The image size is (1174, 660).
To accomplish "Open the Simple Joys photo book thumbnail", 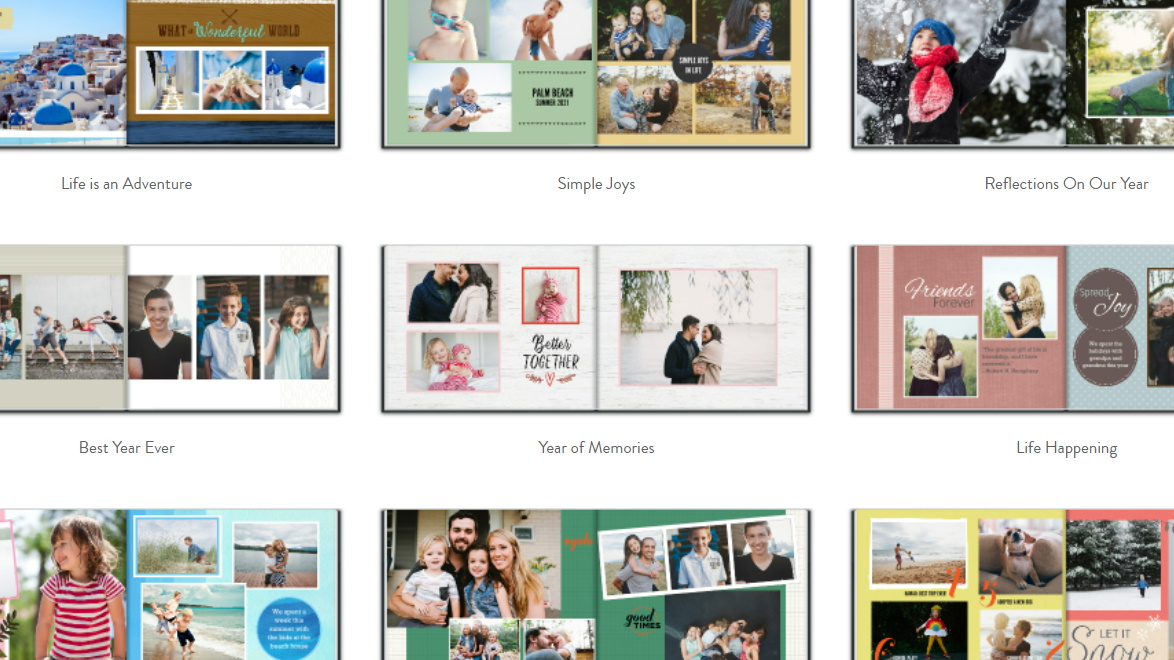I will point(596,73).
